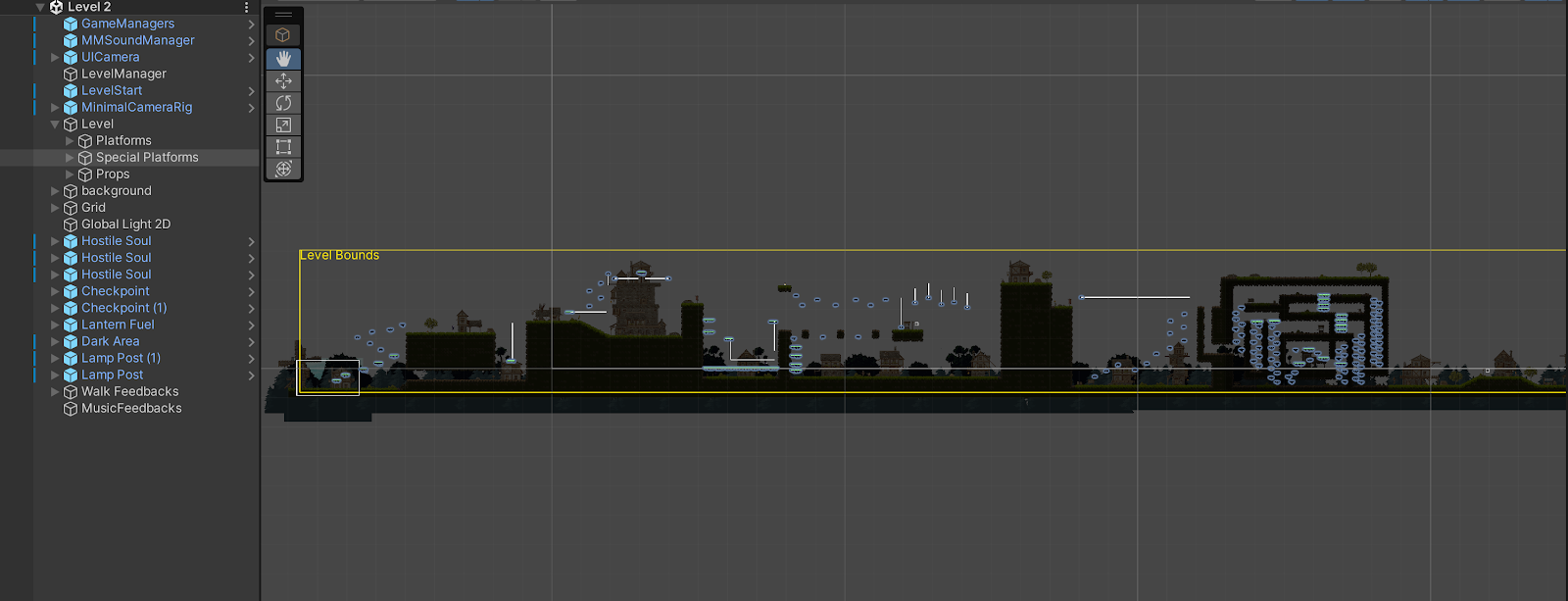The height and width of the screenshot is (601, 1568).
Task: Select the Rect tool
Action: (283, 147)
